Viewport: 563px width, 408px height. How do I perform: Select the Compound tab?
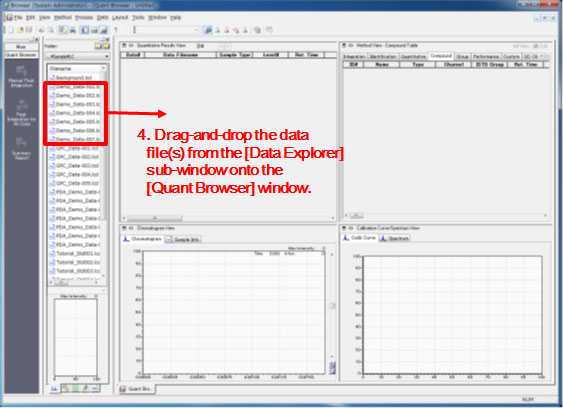click(x=441, y=56)
